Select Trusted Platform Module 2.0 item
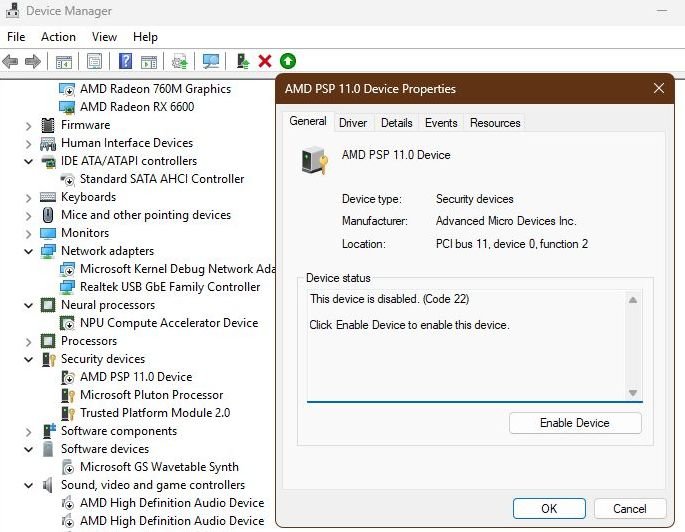Image resolution: width=685 pixels, height=532 pixels. (155, 413)
